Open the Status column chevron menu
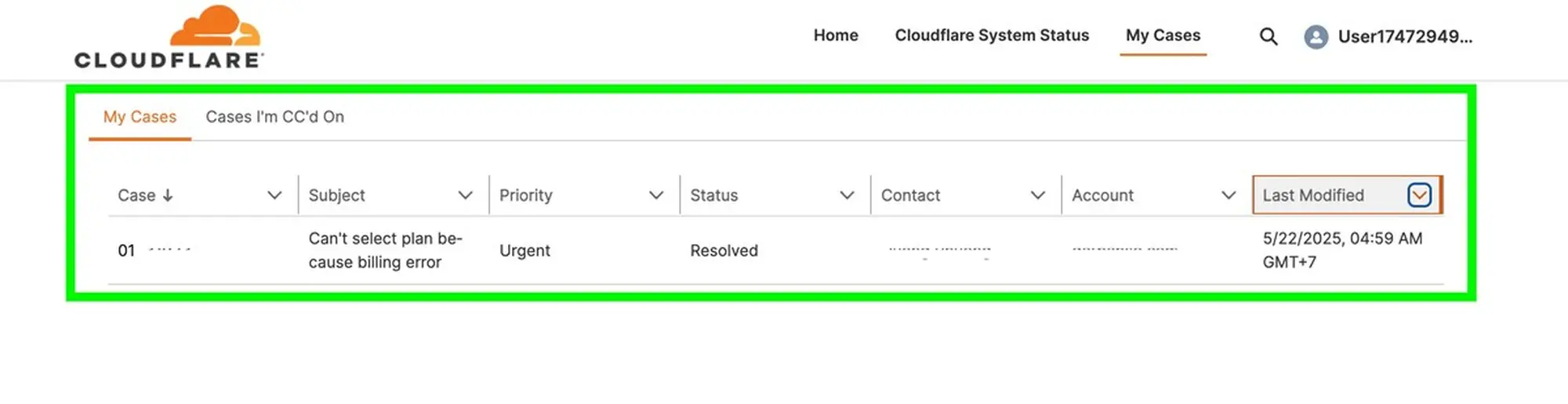 tap(847, 195)
